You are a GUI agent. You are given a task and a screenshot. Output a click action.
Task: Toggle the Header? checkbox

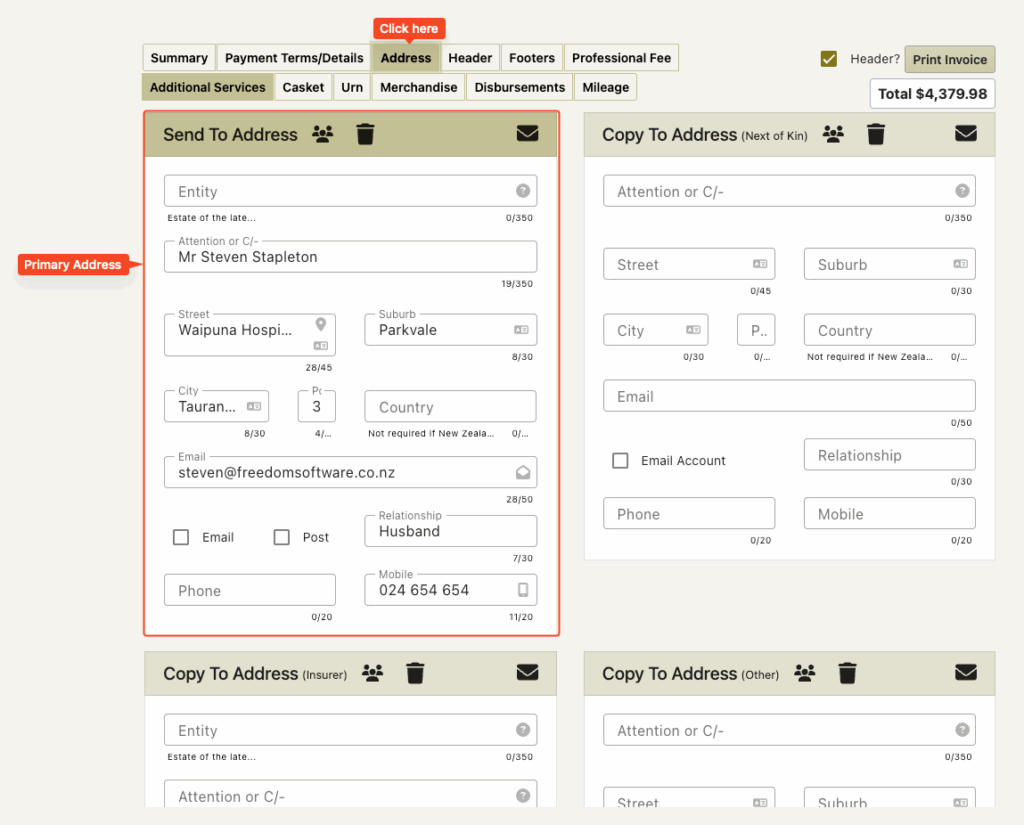(829, 59)
